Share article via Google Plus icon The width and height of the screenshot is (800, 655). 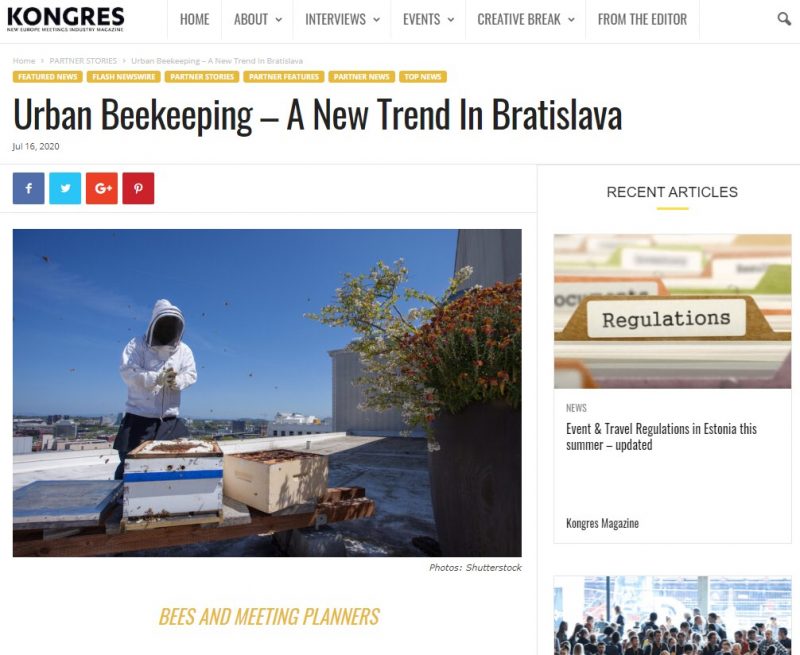(102, 188)
